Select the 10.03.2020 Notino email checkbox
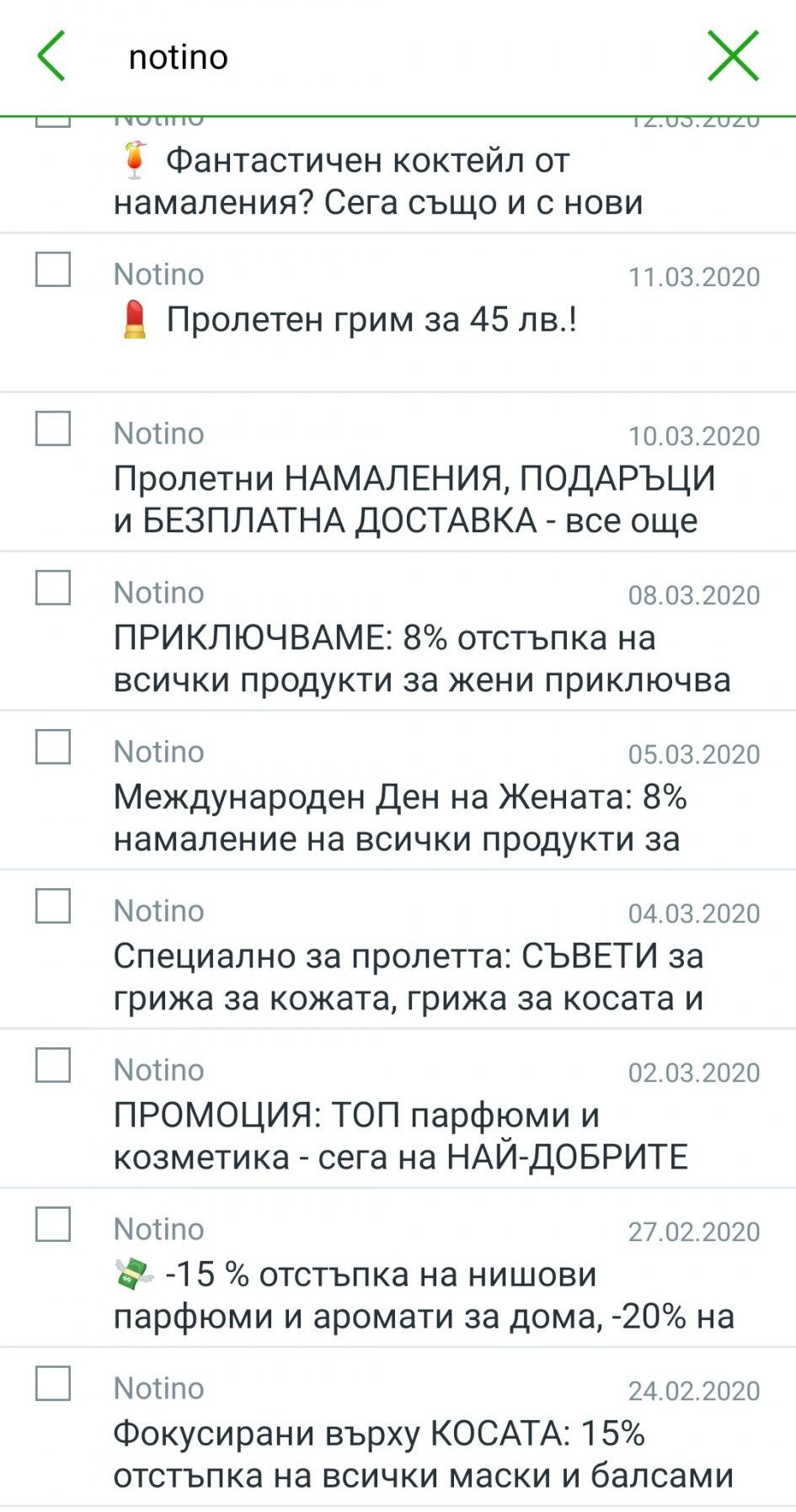The width and height of the screenshot is (796, 1512). 53,429
